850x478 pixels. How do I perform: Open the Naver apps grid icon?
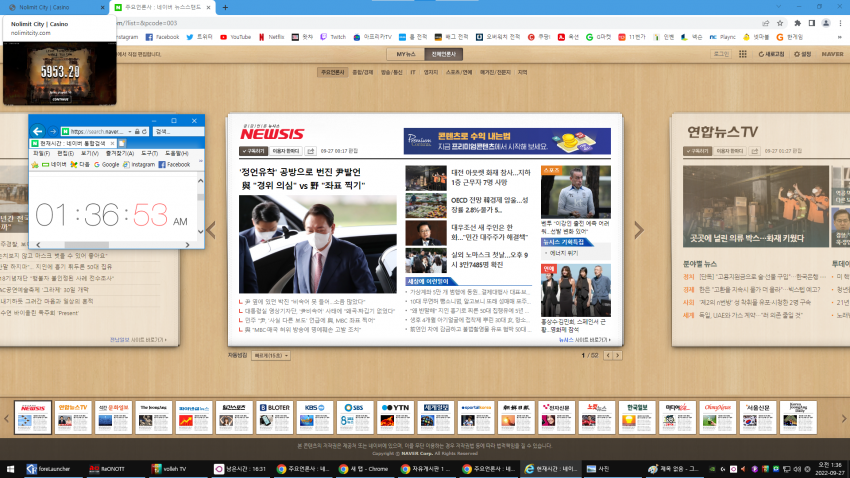tap(743, 54)
